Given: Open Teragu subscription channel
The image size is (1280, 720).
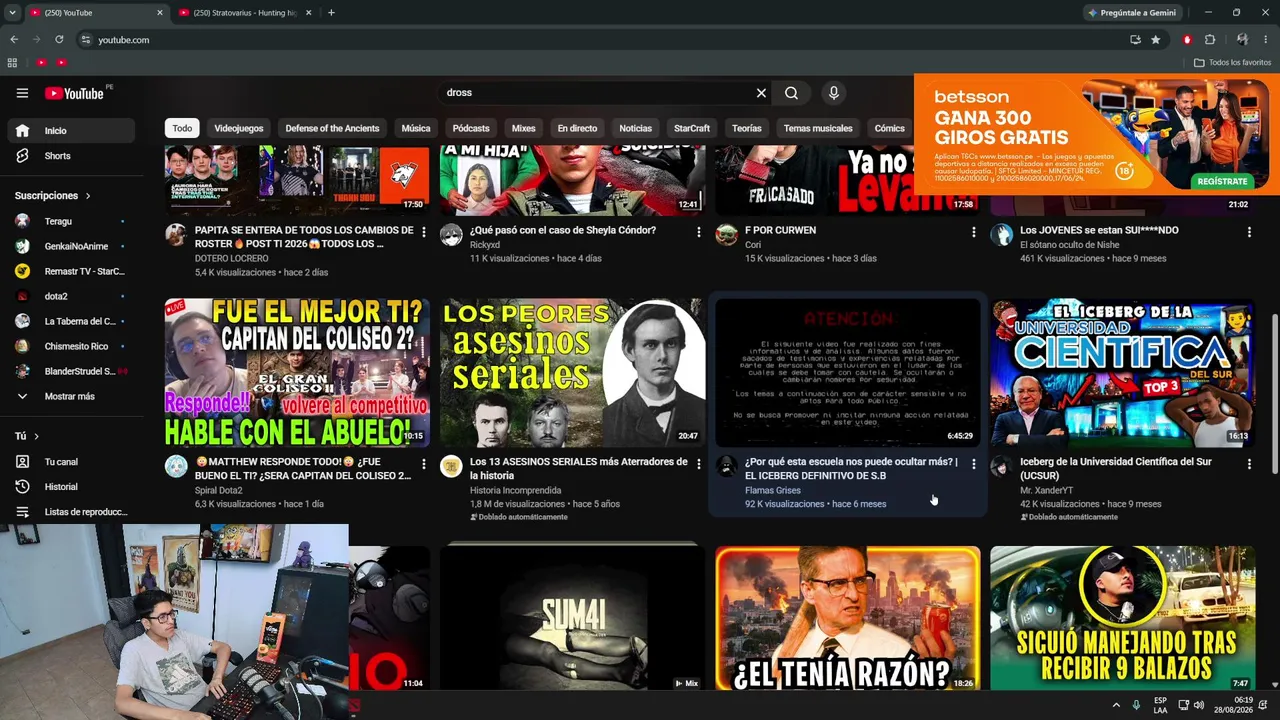Looking at the screenshot, I should pyautogui.click(x=71, y=221).
